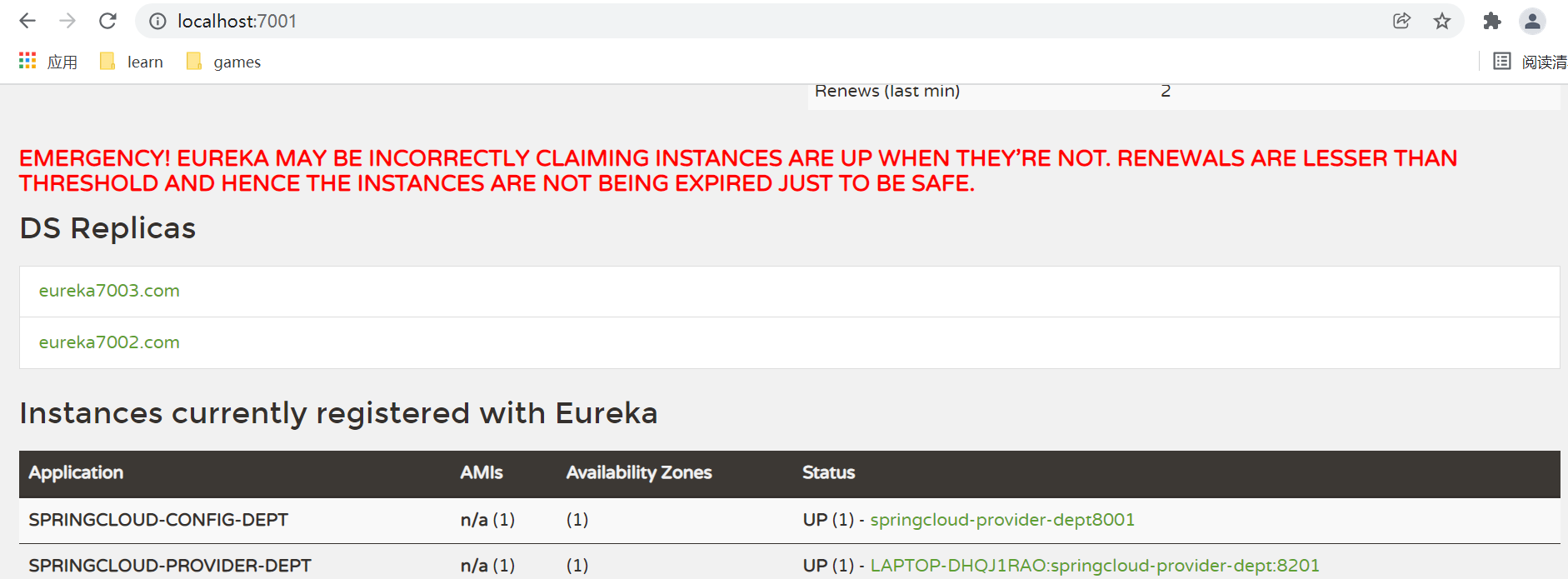The image size is (1568, 579).
Task: Open the eureka7002.com replica link
Action: click(x=109, y=342)
